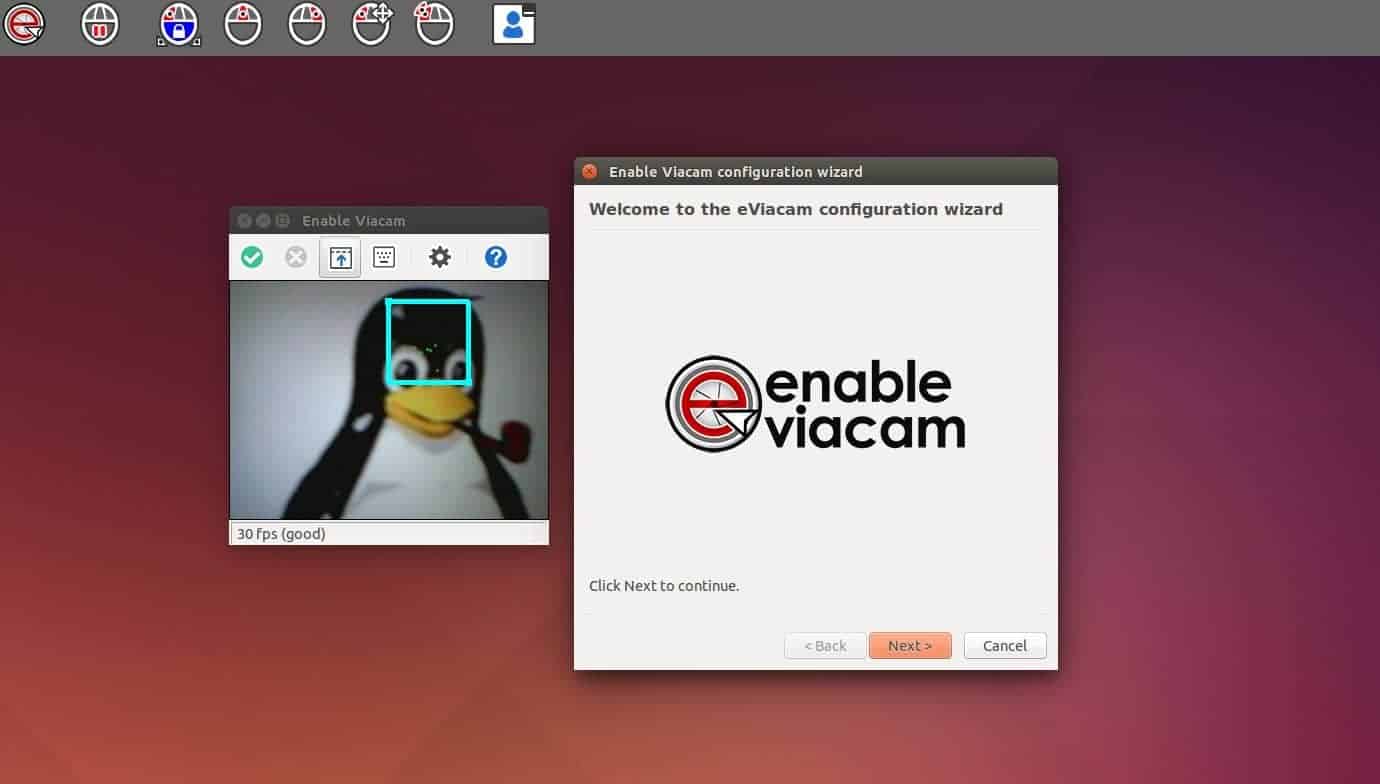Choose the right-click mouse icon in the click bar
1380x784 pixels.
pyautogui.click(x=307, y=24)
